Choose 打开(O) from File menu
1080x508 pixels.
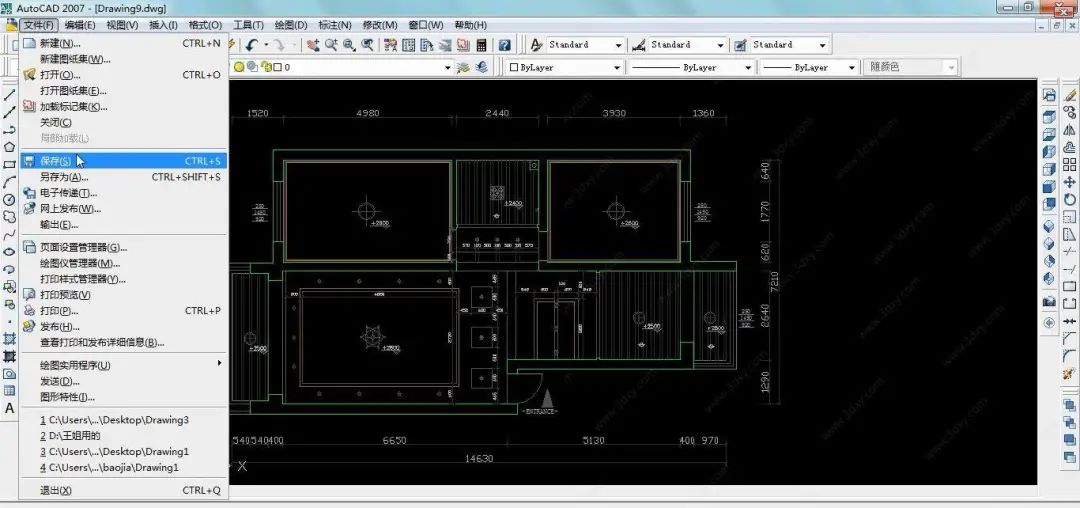(x=124, y=75)
